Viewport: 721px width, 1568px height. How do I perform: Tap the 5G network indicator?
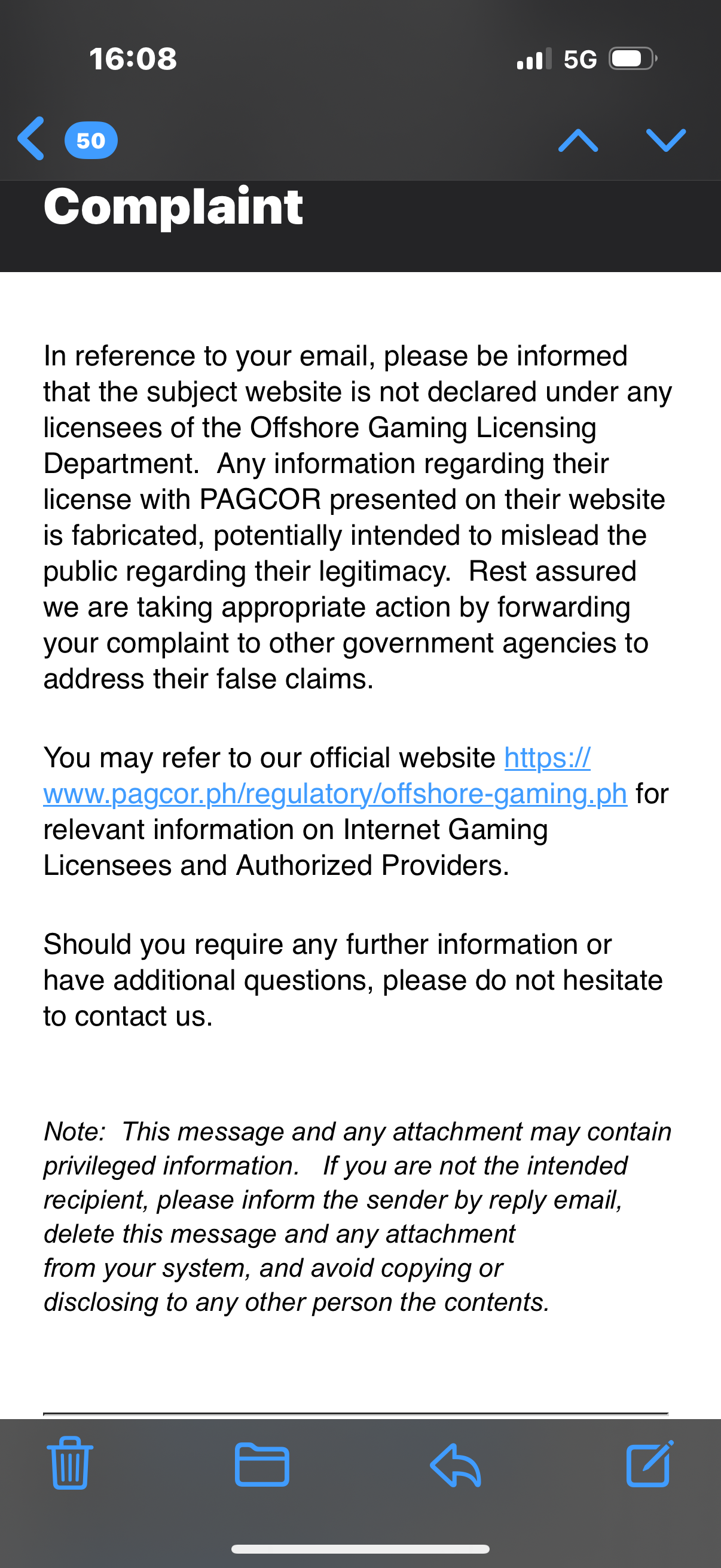580,60
